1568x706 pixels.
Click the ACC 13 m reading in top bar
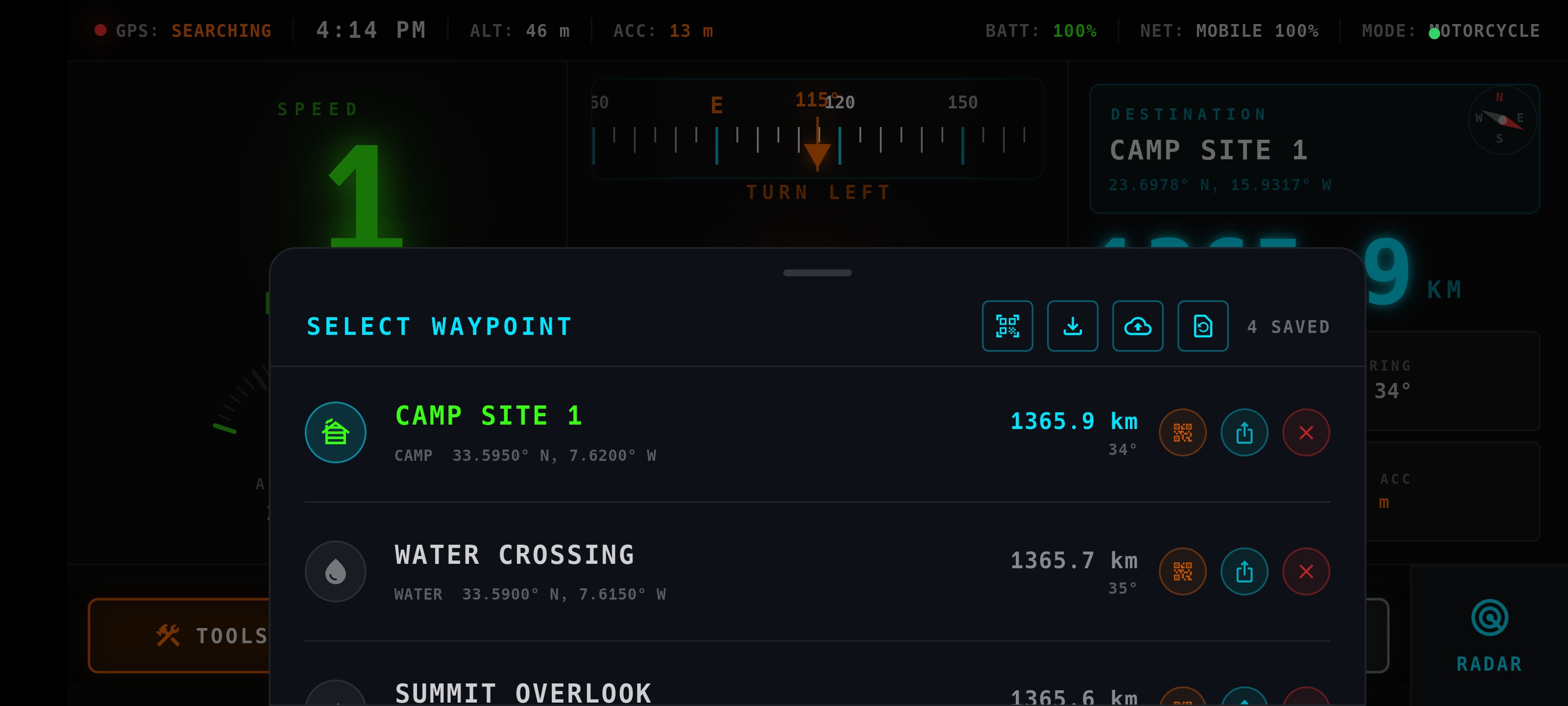click(663, 30)
